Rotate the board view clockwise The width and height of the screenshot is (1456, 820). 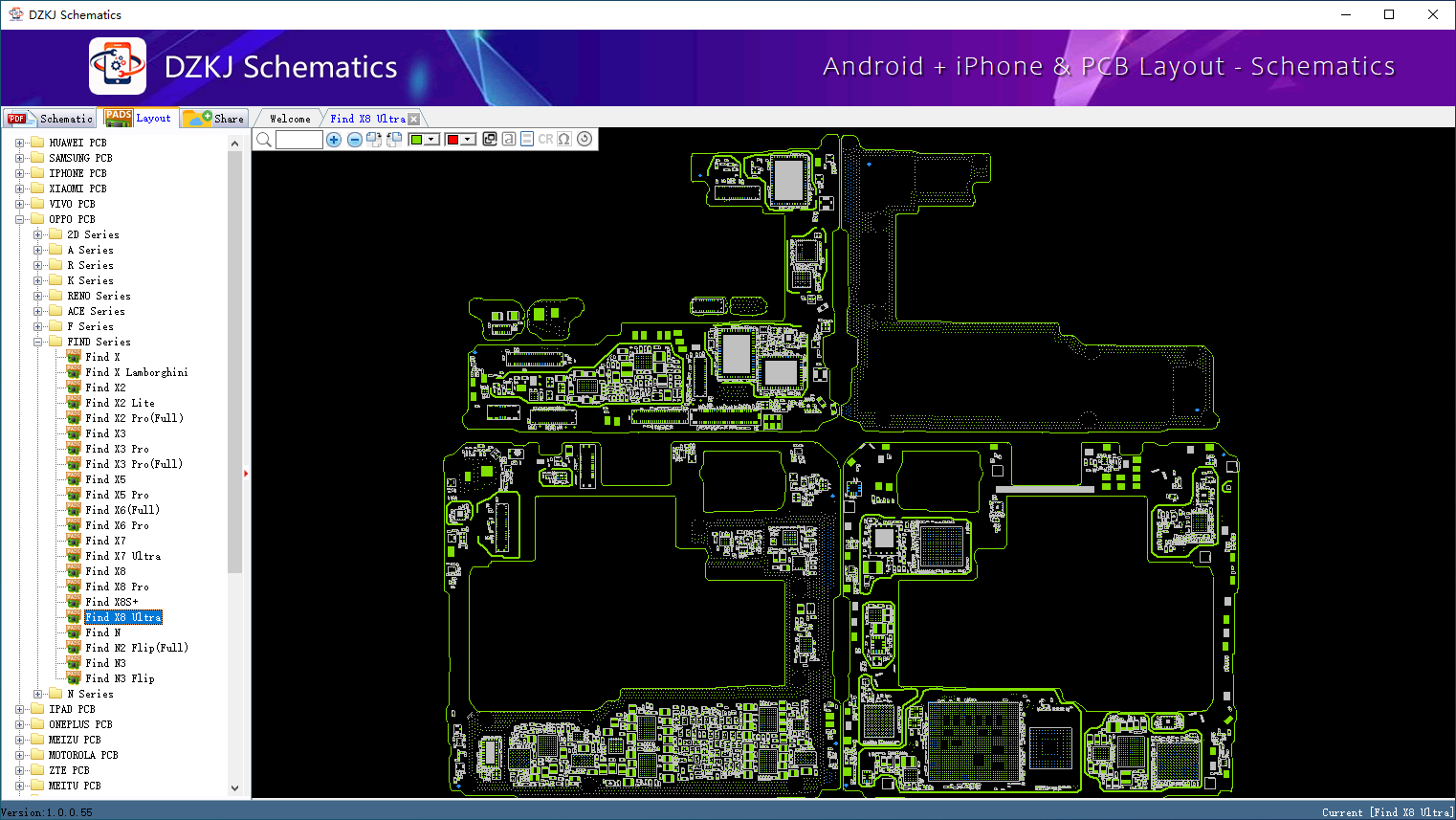click(374, 140)
